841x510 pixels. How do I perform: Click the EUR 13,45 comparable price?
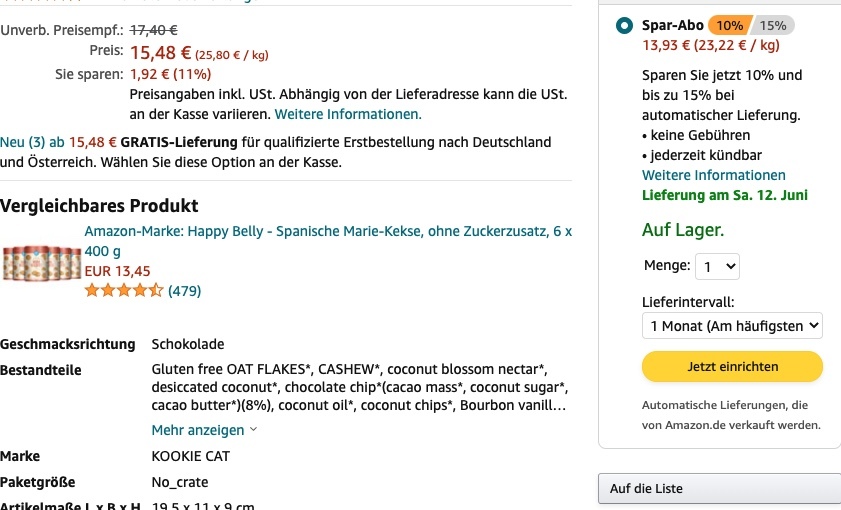pos(117,271)
